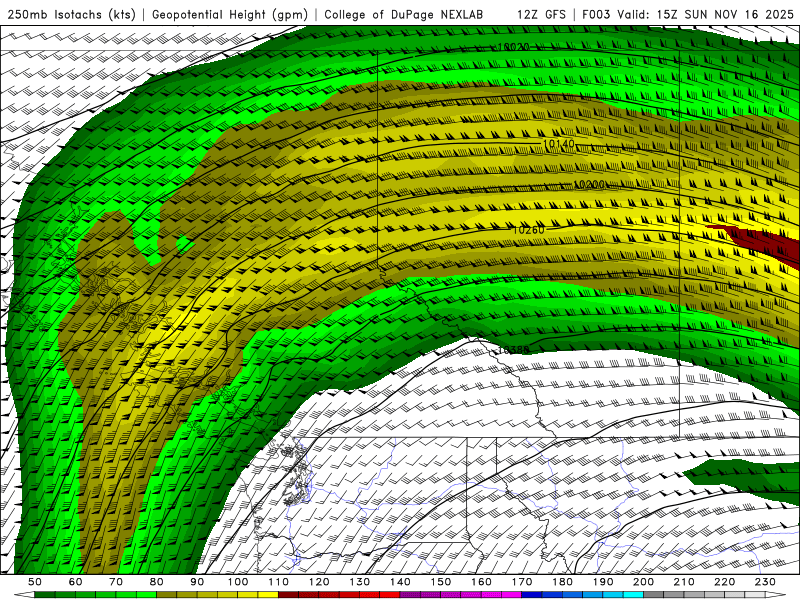Click the legend number 160
The height and width of the screenshot is (600, 800).
point(481,582)
